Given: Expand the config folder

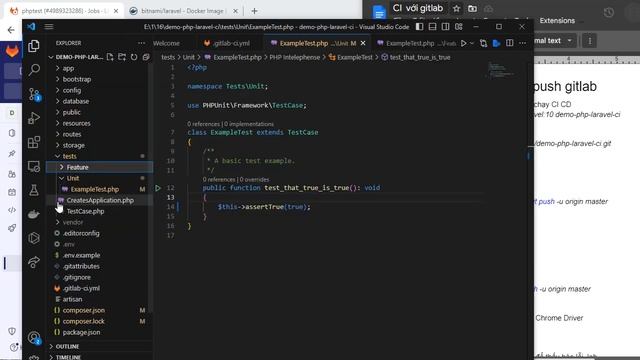Looking at the screenshot, I should pos(72,90).
